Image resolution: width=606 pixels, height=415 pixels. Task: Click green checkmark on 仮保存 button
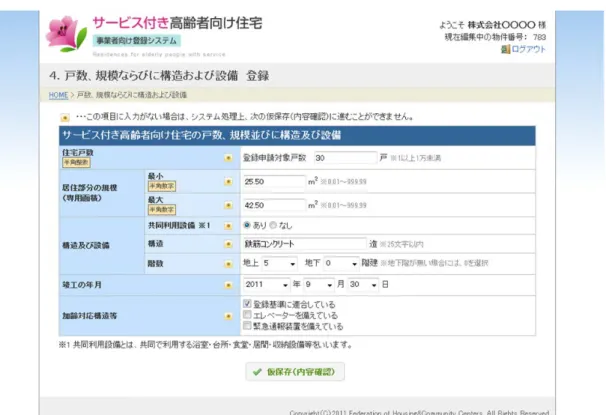(x=257, y=372)
